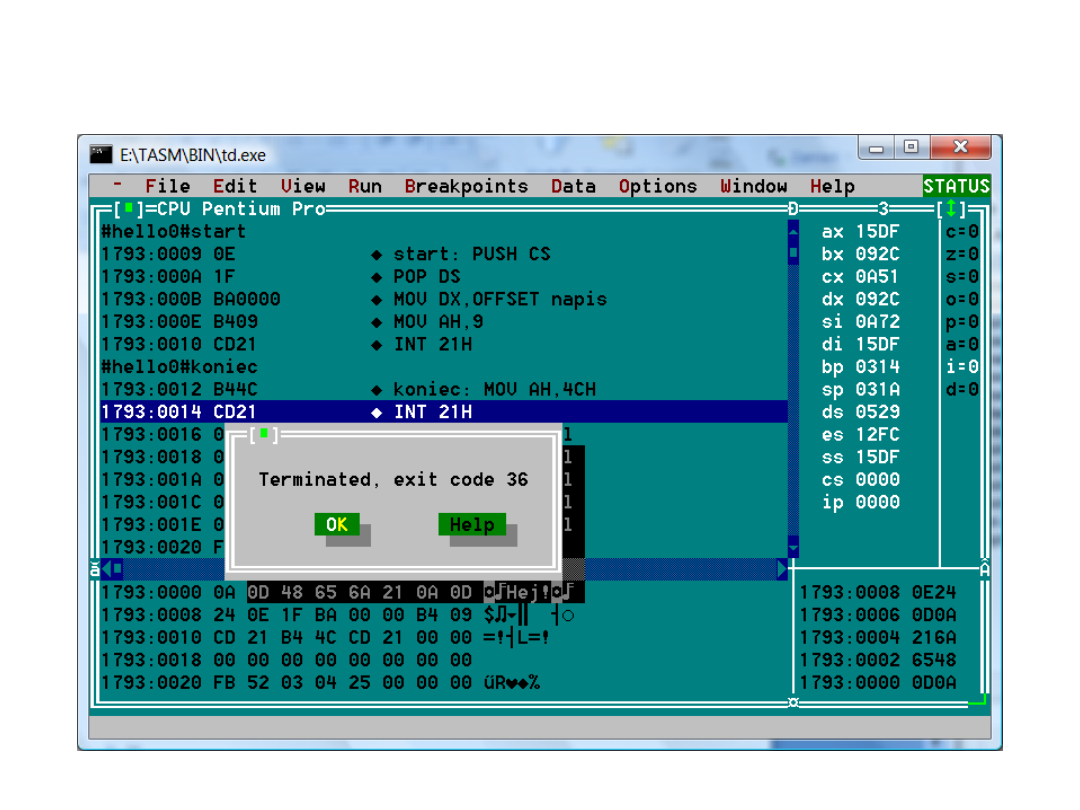Click the td.exe console title bar icon

101,154
